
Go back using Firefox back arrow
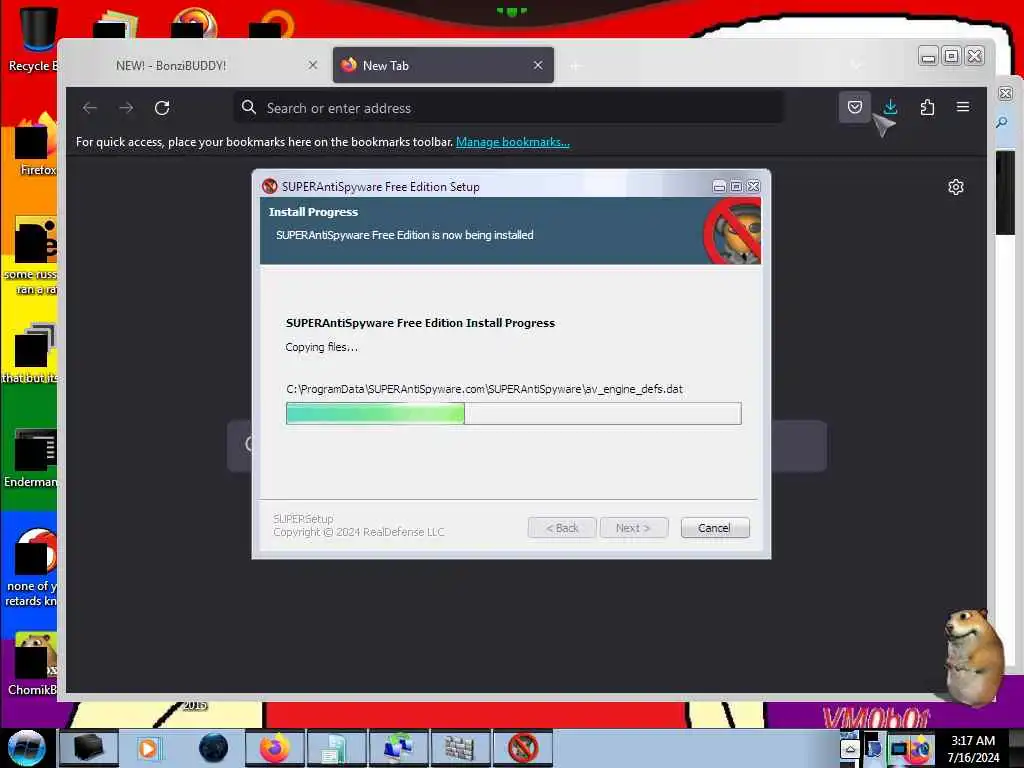click(x=90, y=108)
